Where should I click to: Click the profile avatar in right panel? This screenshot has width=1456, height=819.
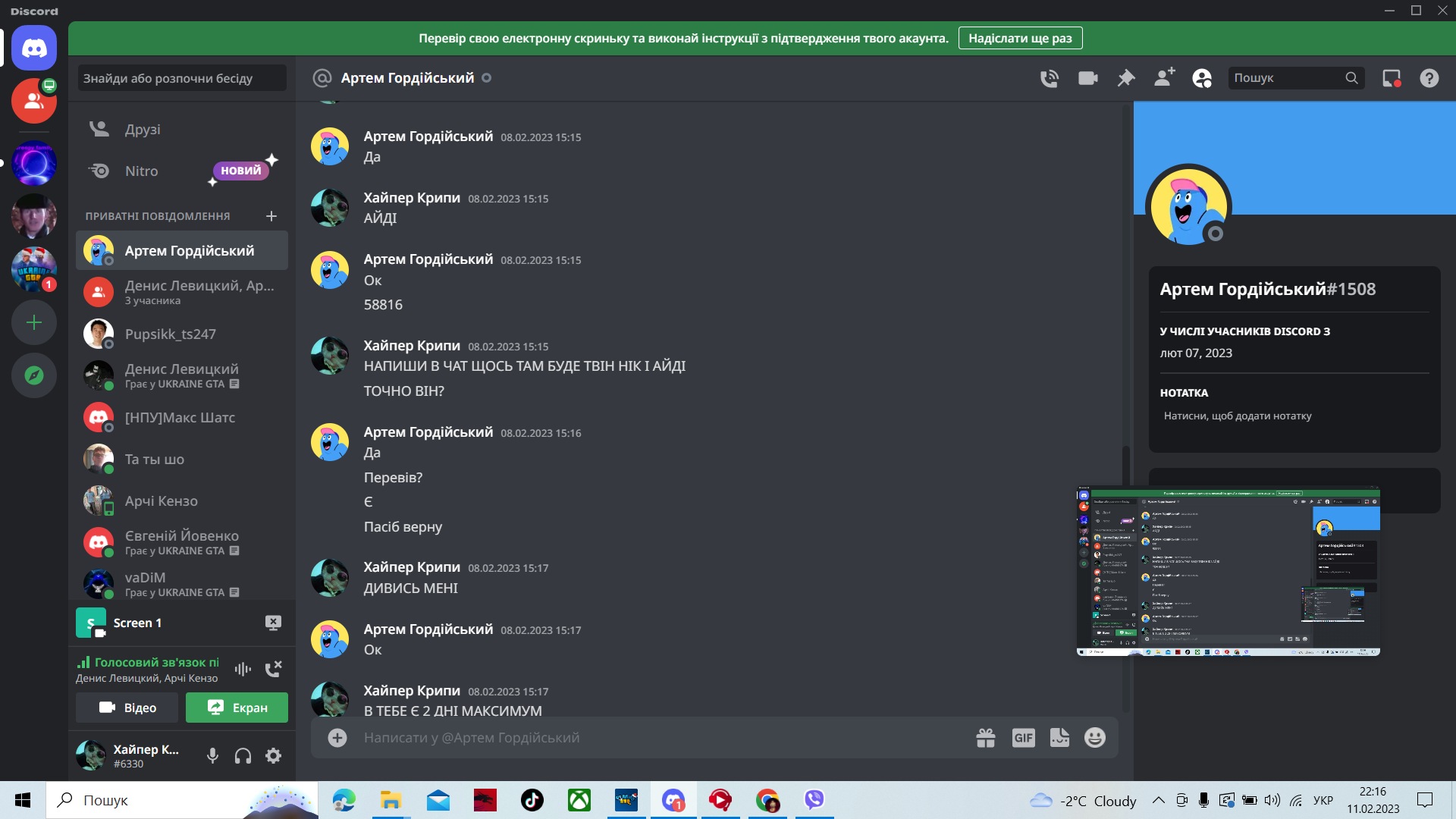[1188, 206]
